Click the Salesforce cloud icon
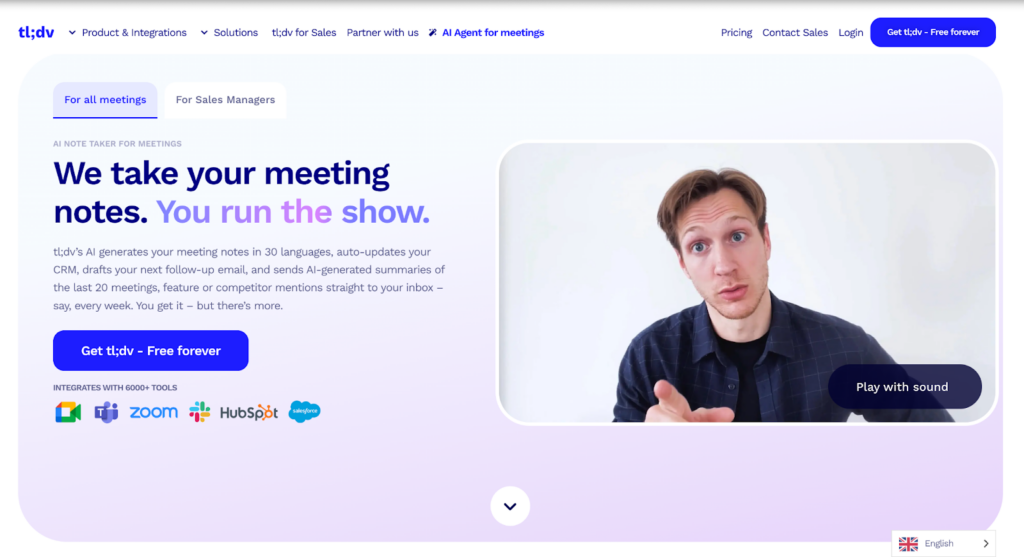Screen dimensions: 1024x557 coord(304,411)
